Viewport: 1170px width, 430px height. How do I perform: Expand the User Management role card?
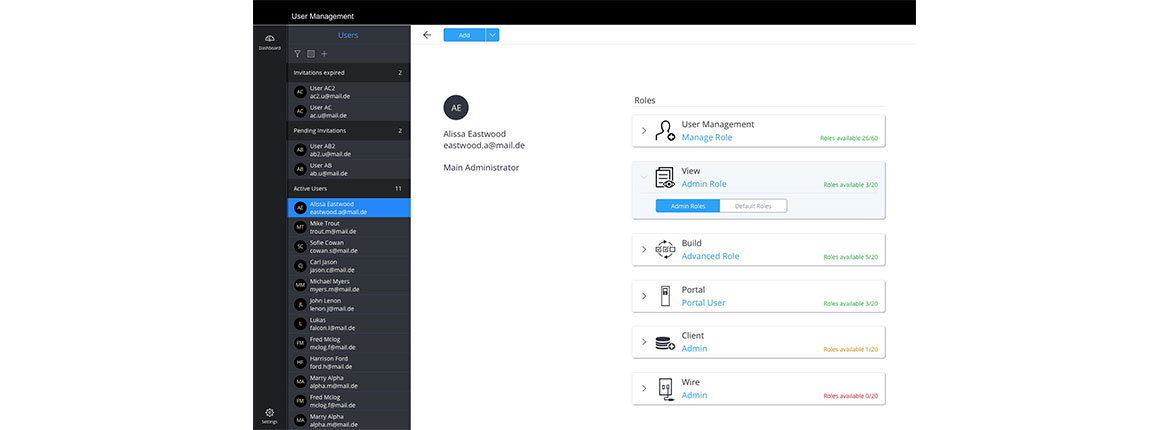(644, 131)
